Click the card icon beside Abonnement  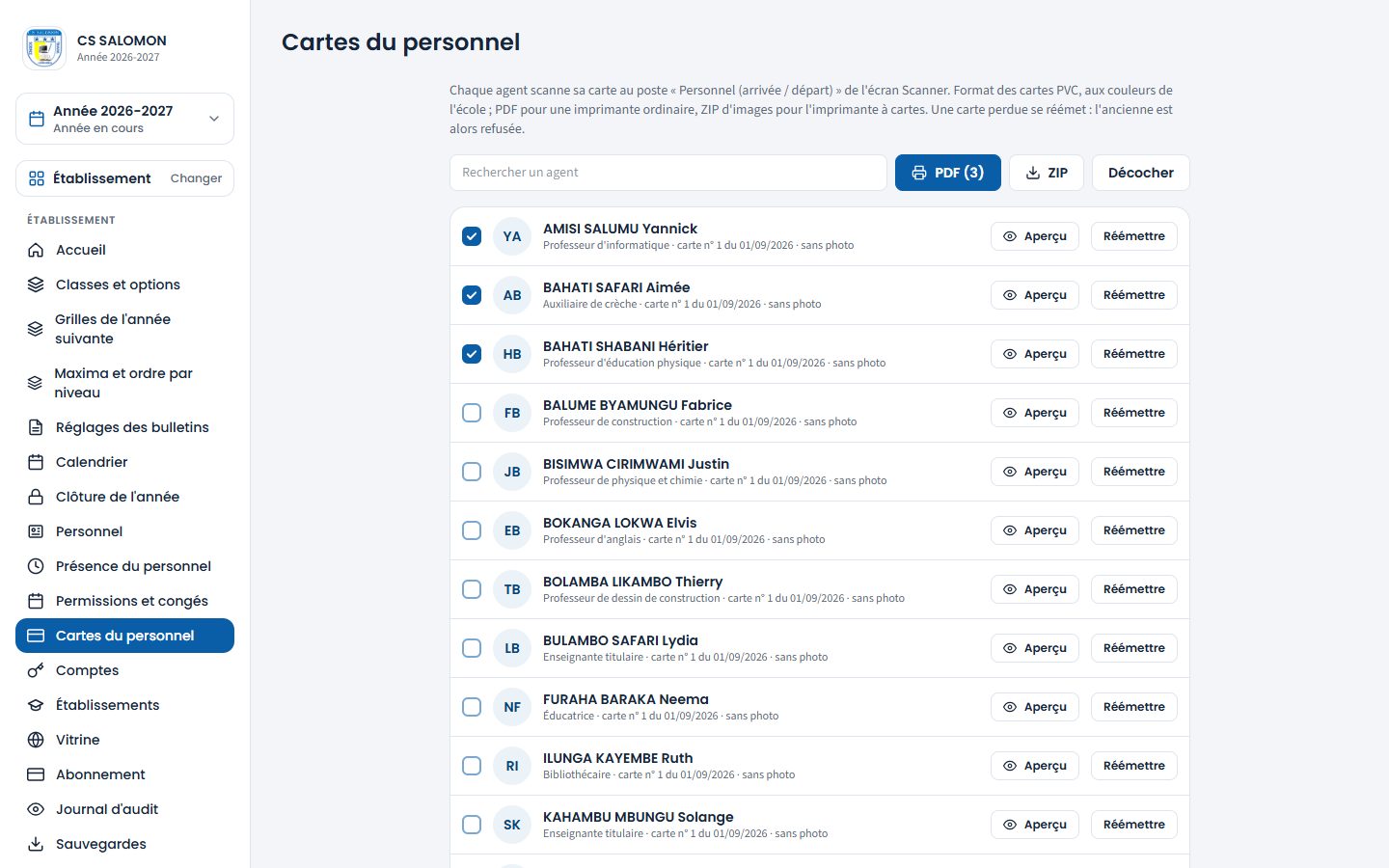tap(36, 774)
